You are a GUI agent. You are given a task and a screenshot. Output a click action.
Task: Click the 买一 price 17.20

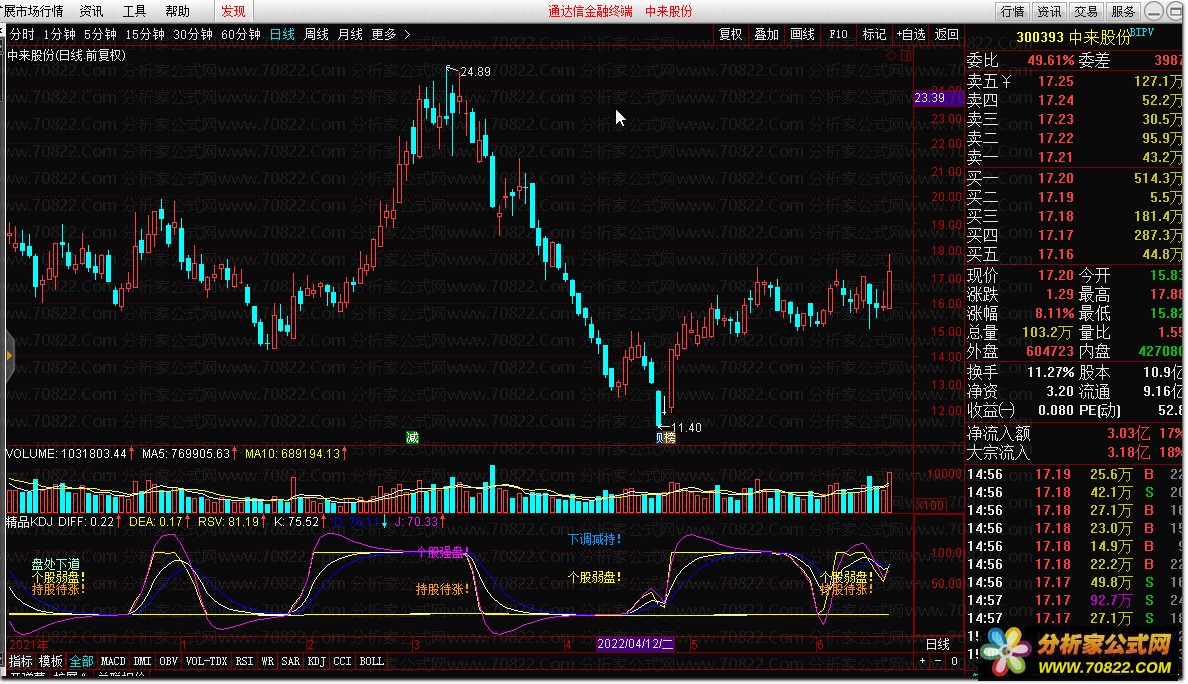click(1055, 178)
